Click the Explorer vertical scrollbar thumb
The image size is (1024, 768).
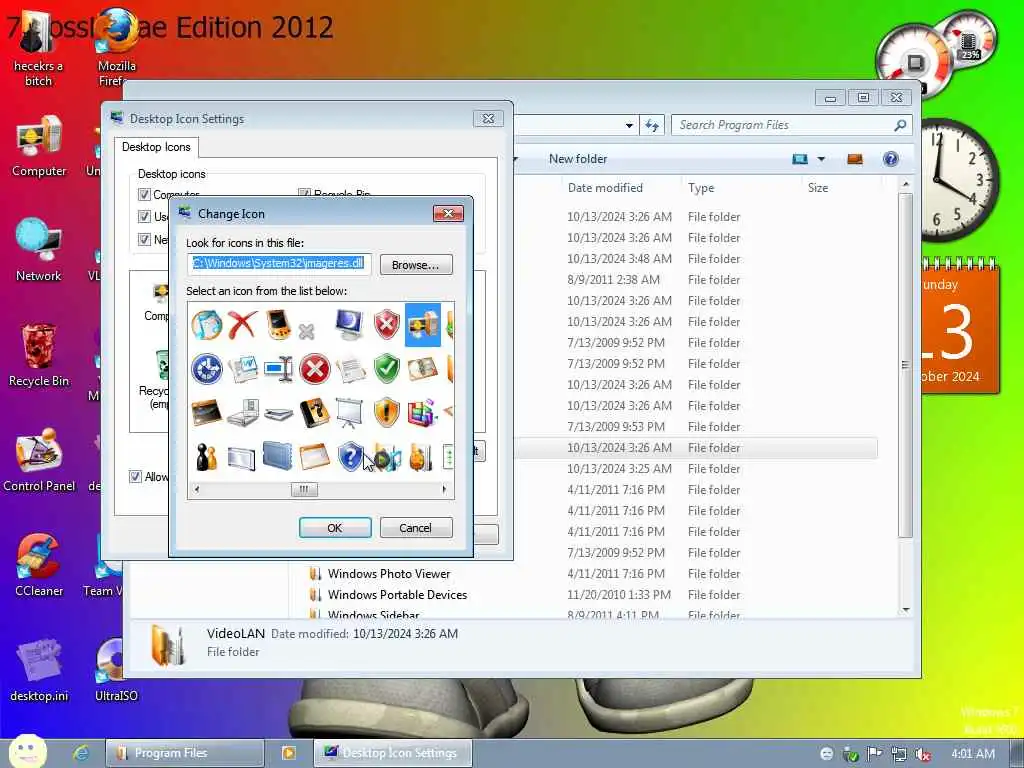tap(905, 365)
